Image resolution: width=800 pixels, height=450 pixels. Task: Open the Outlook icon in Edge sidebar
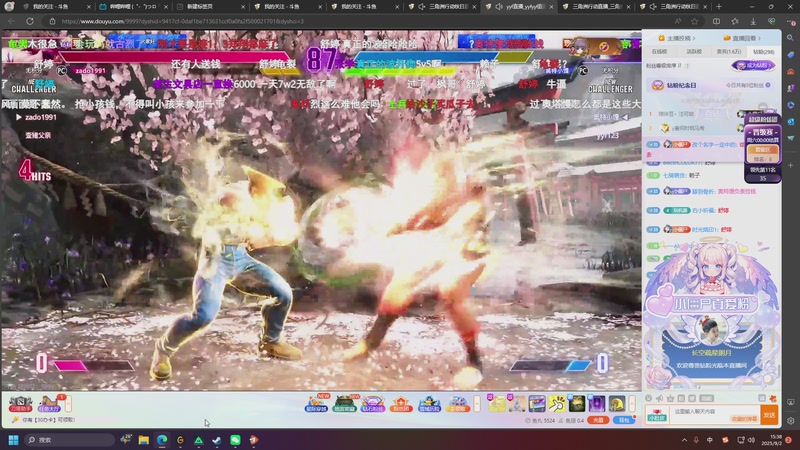(x=790, y=121)
